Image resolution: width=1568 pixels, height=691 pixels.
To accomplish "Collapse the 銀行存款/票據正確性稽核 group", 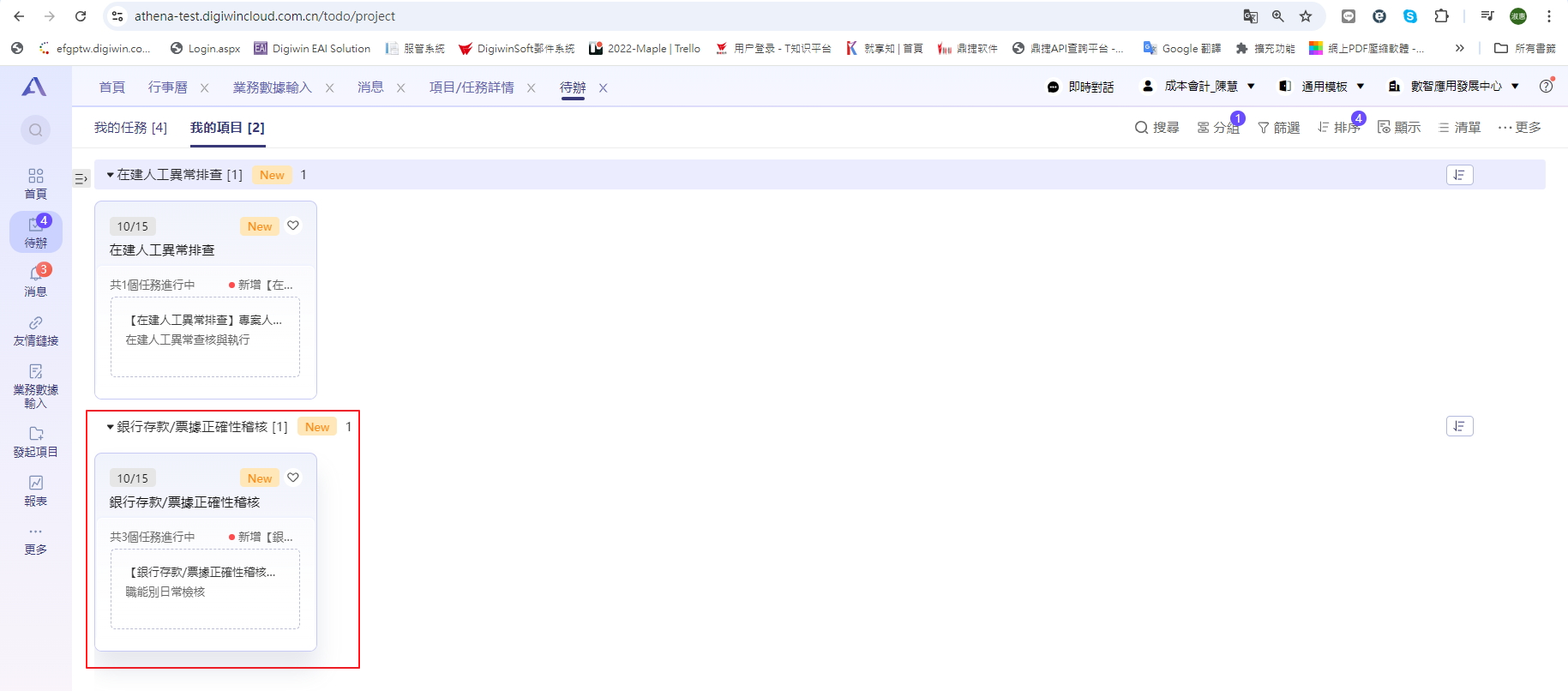I will [x=111, y=427].
